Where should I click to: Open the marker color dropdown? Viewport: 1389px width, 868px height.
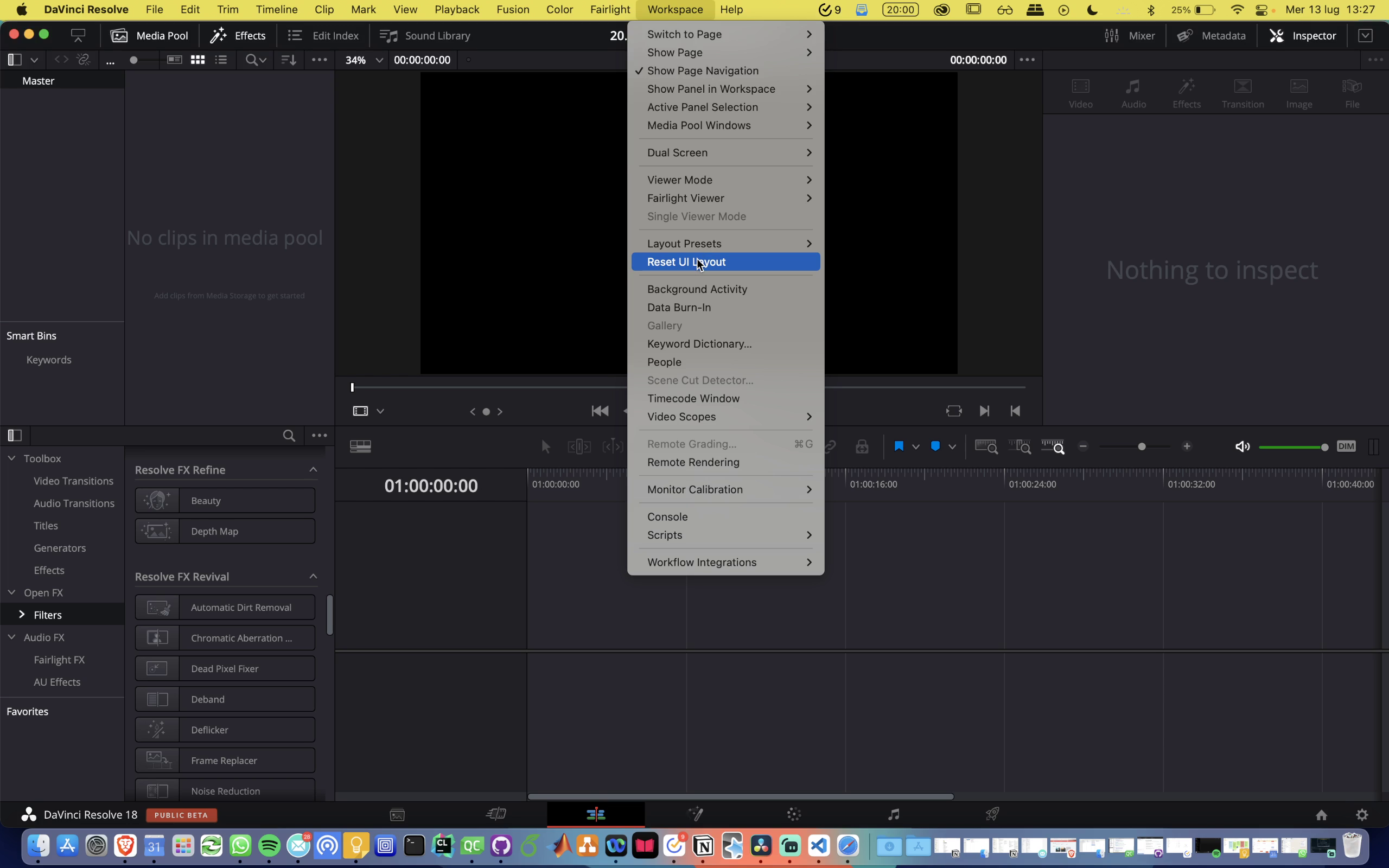tap(952, 446)
